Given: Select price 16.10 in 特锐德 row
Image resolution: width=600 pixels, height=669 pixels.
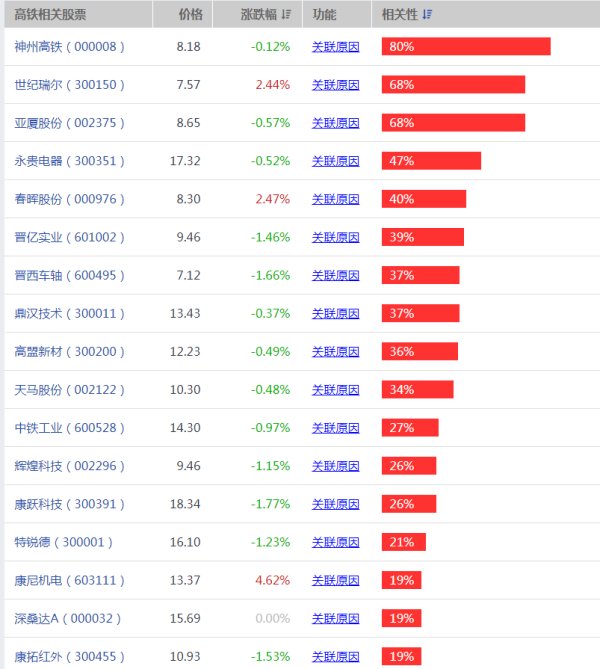Looking at the screenshot, I should [x=185, y=542].
